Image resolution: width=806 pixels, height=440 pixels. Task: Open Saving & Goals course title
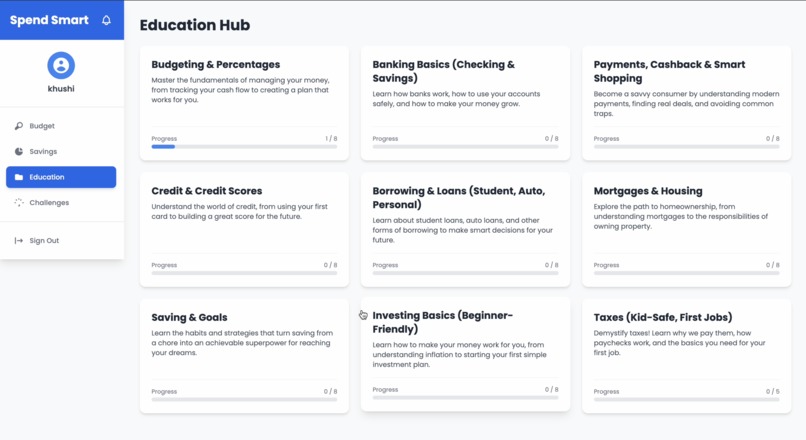189,317
